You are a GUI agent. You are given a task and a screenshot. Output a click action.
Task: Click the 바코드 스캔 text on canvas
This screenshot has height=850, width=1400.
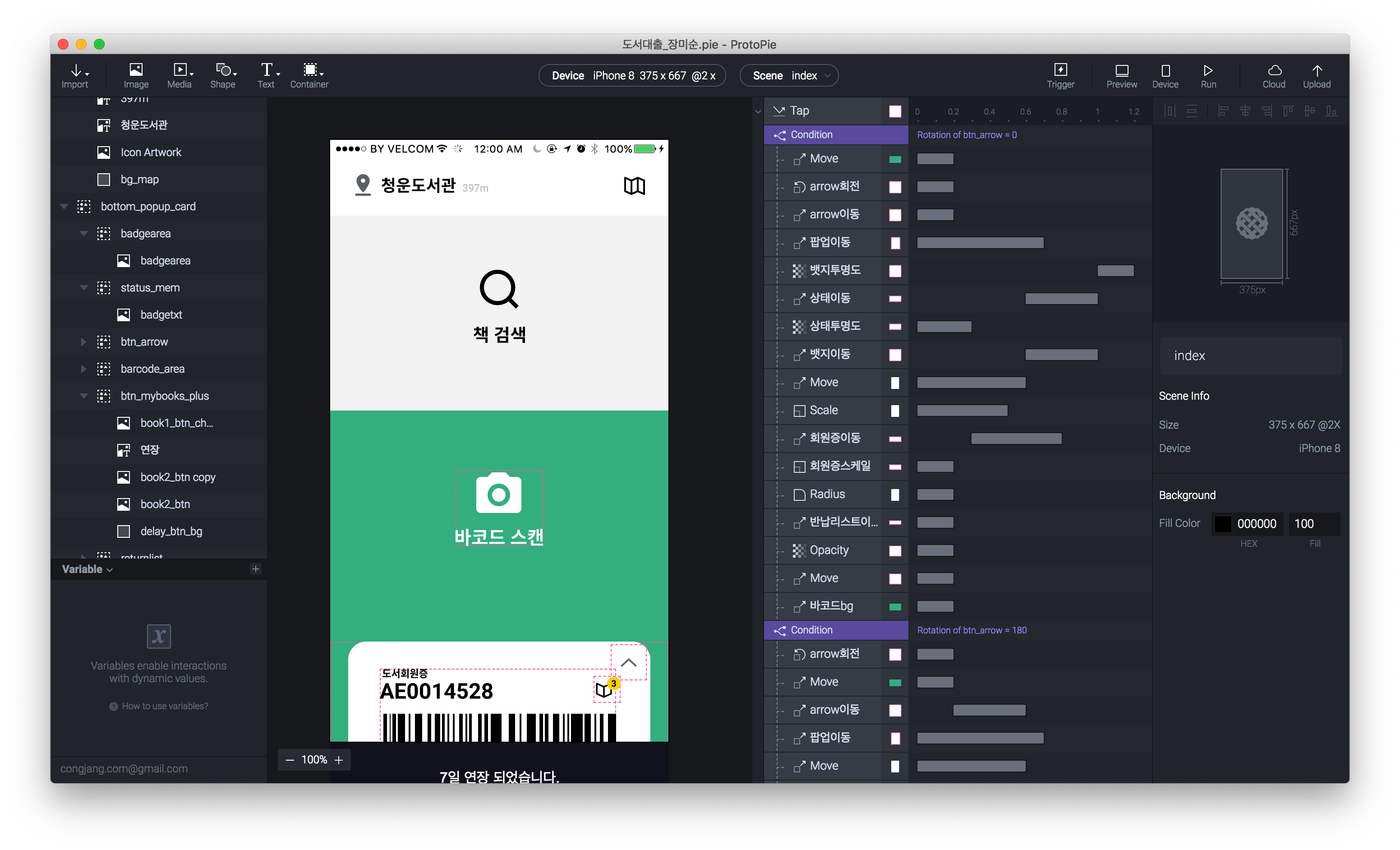pos(499,537)
